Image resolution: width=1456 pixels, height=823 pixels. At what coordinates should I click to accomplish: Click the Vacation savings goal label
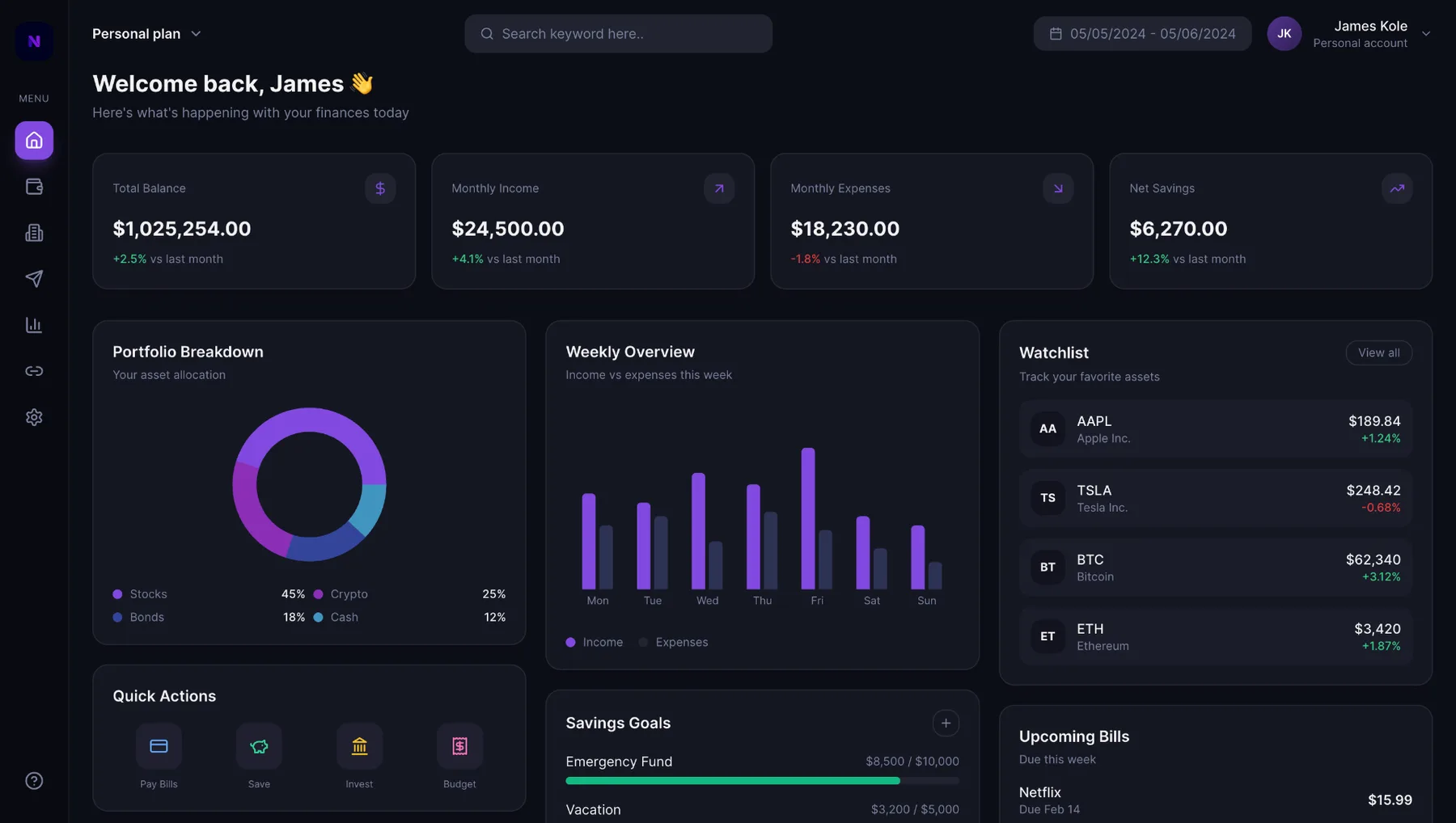click(x=593, y=809)
